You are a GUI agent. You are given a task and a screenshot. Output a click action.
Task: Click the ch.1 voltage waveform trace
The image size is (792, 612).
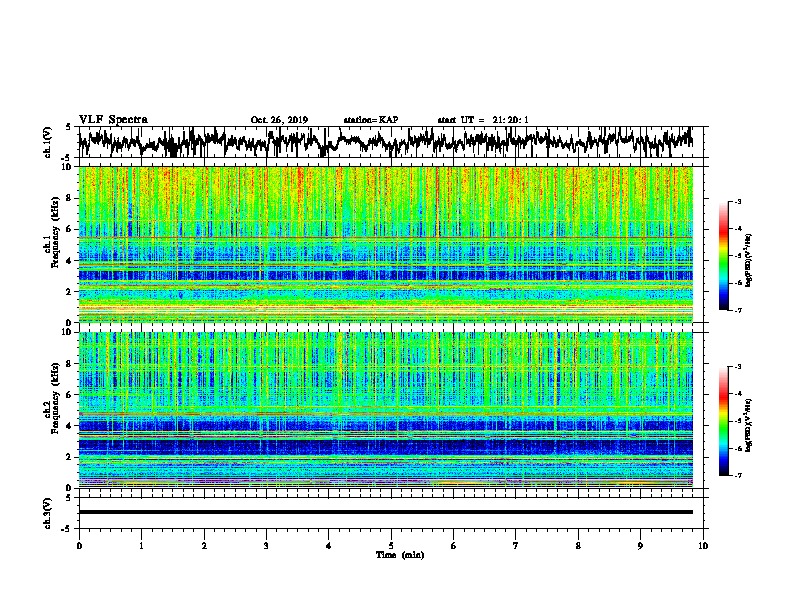[386, 142]
